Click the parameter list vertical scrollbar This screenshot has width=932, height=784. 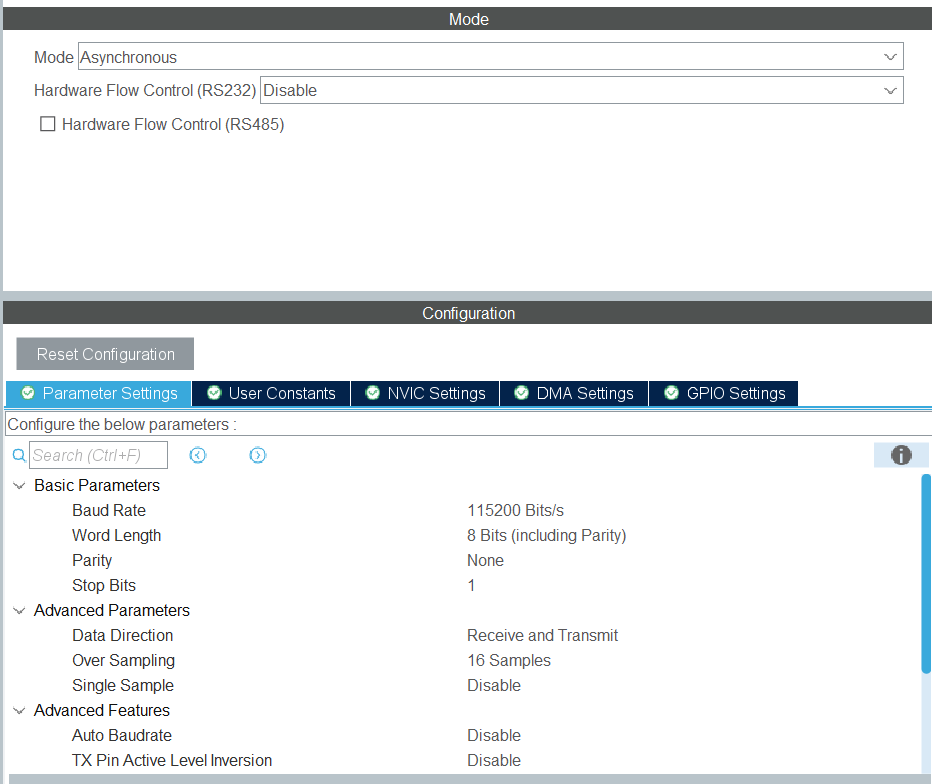point(926,574)
